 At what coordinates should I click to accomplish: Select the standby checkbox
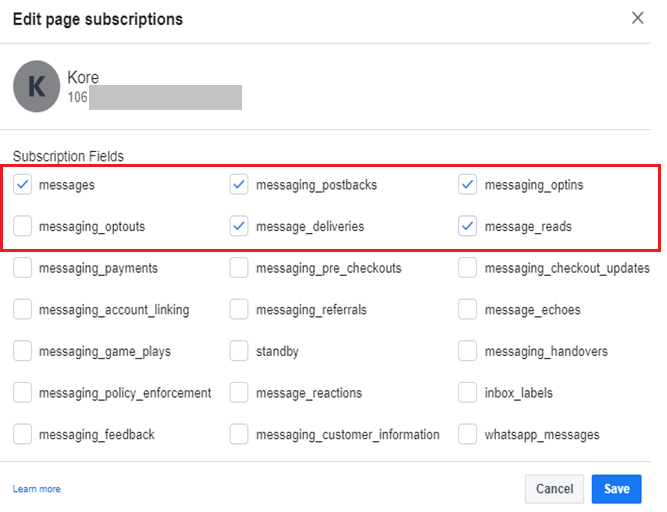(x=239, y=352)
